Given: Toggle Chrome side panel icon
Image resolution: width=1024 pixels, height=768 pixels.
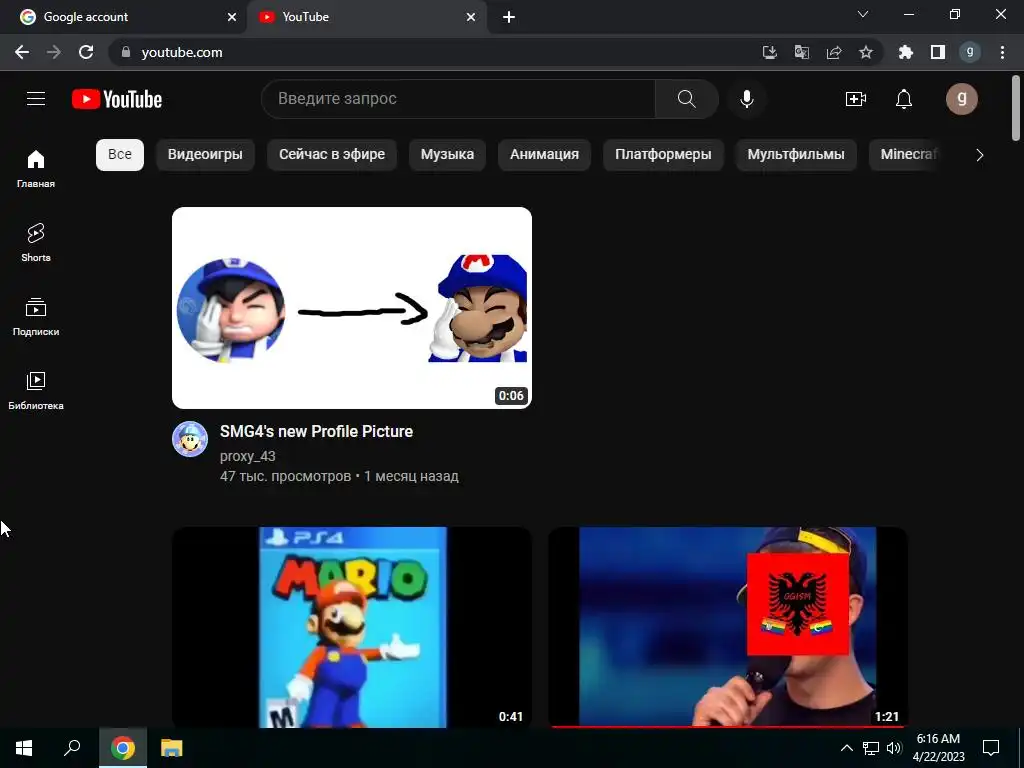Looking at the screenshot, I should tap(938, 52).
